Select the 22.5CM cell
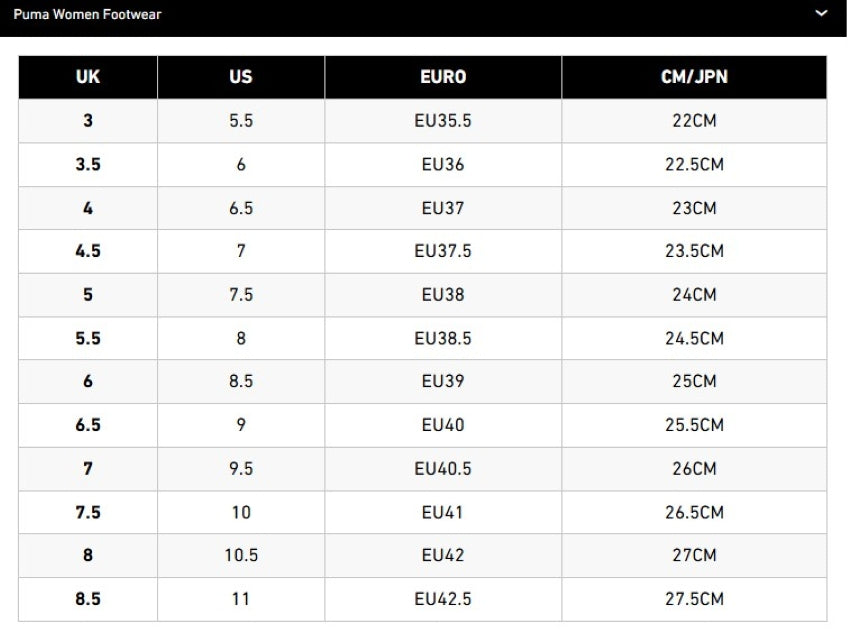 pos(694,165)
